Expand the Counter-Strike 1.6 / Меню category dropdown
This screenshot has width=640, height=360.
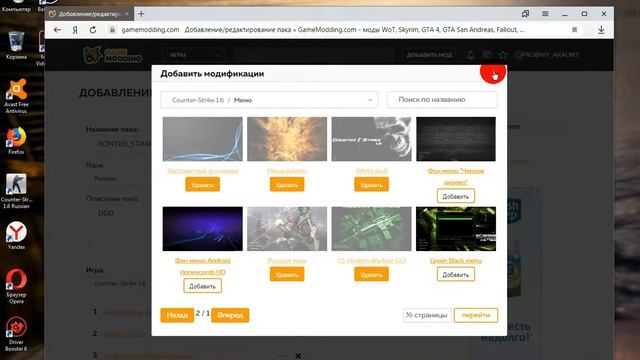pos(269,100)
